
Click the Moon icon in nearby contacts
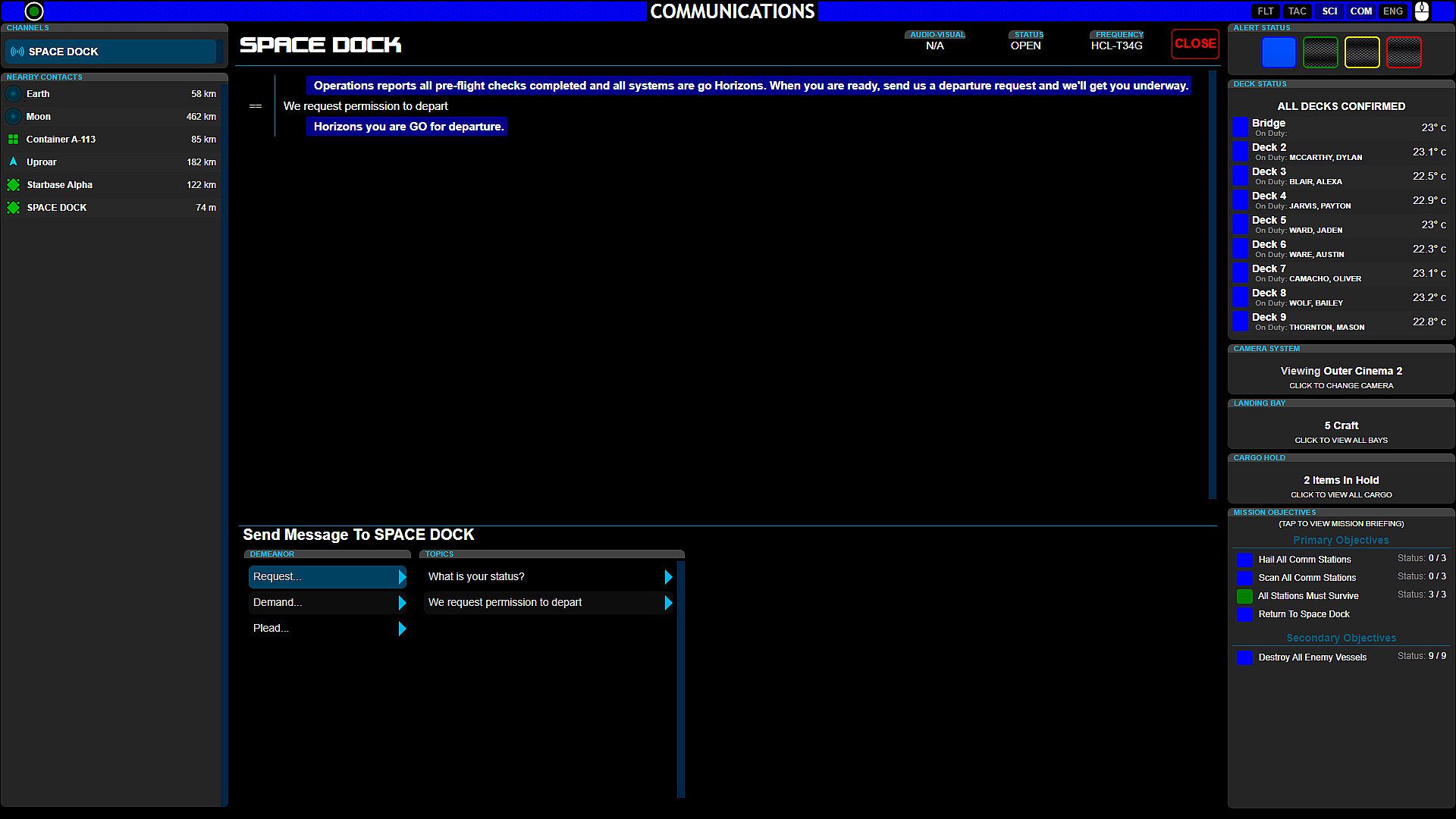14,117
